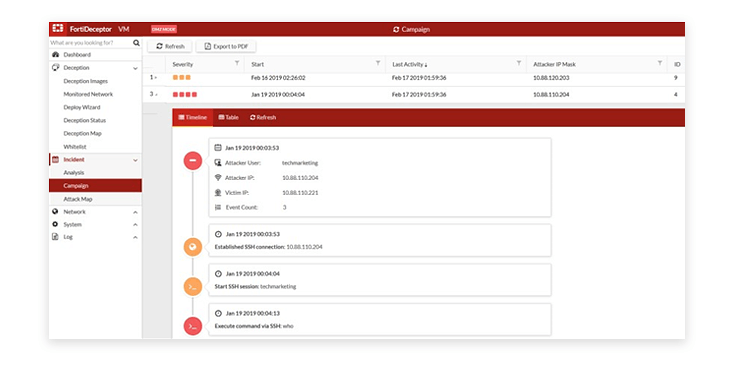Open filter for Attacker IP Mask column
This screenshot has height=376, width=734.
pos(660,63)
